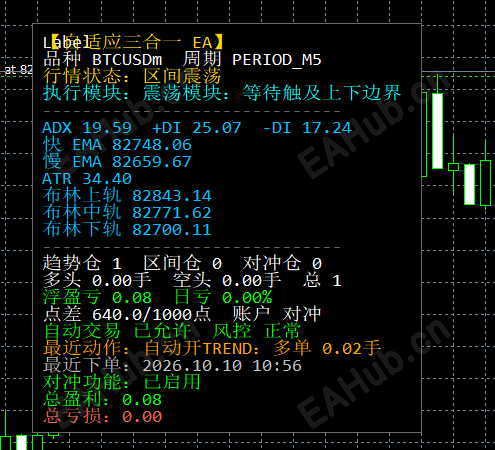
Task: Select the 趋势仓 1 counter
Action: (82, 263)
